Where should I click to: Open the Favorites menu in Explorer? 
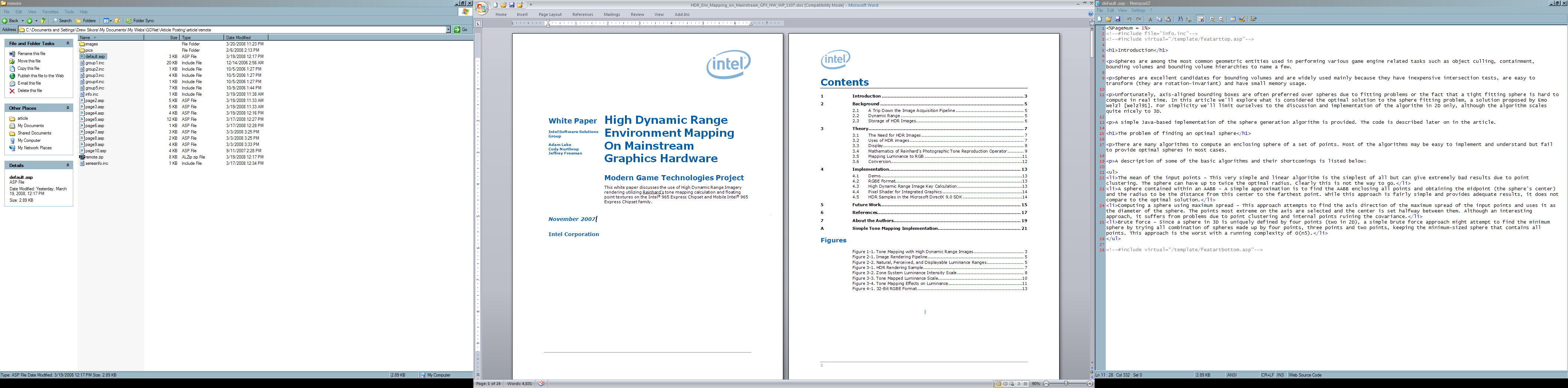[51, 12]
